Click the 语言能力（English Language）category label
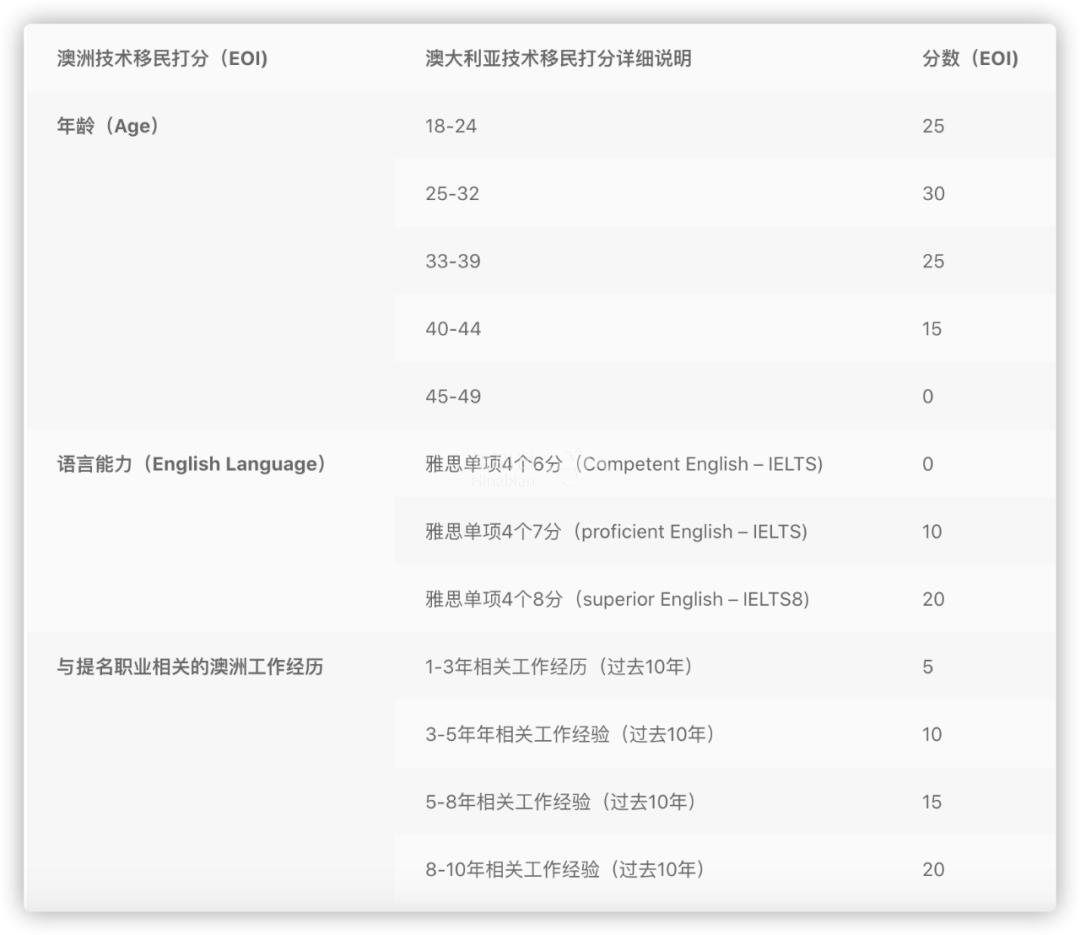This screenshot has width=1080, height=935. (x=192, y=464)
